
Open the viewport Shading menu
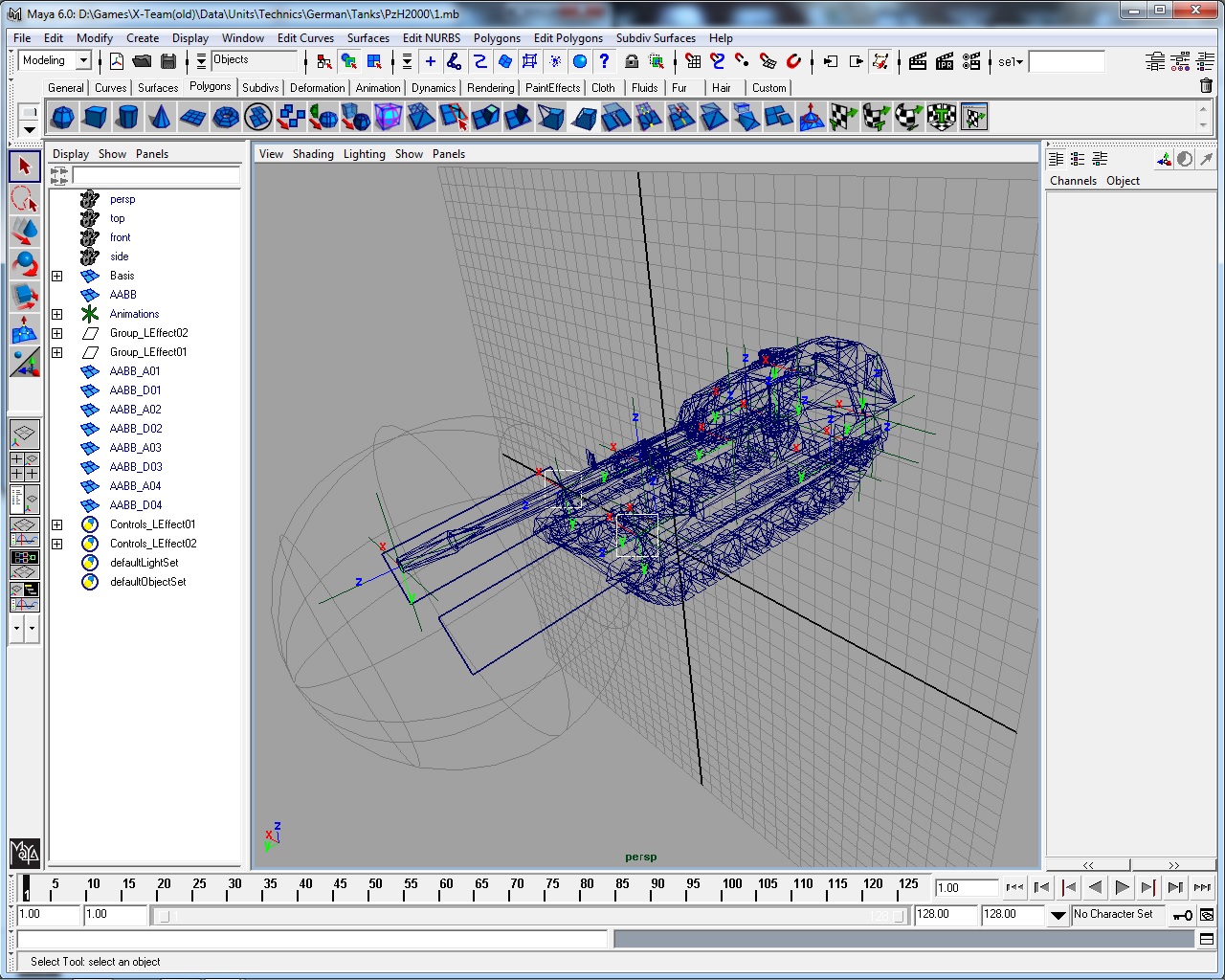[x=313, y=154]
